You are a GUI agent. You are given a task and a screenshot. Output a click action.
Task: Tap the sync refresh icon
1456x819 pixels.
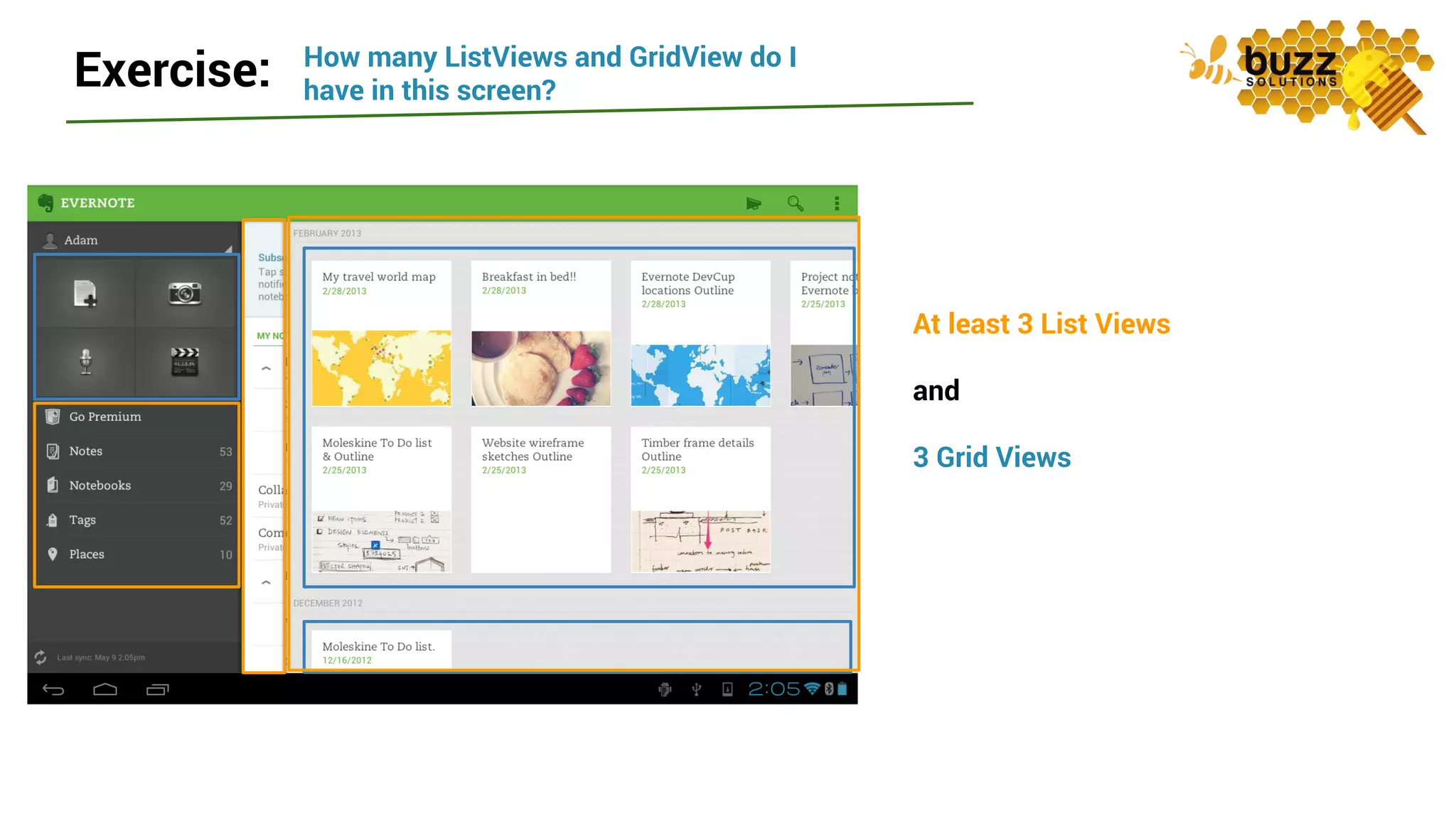41,658
